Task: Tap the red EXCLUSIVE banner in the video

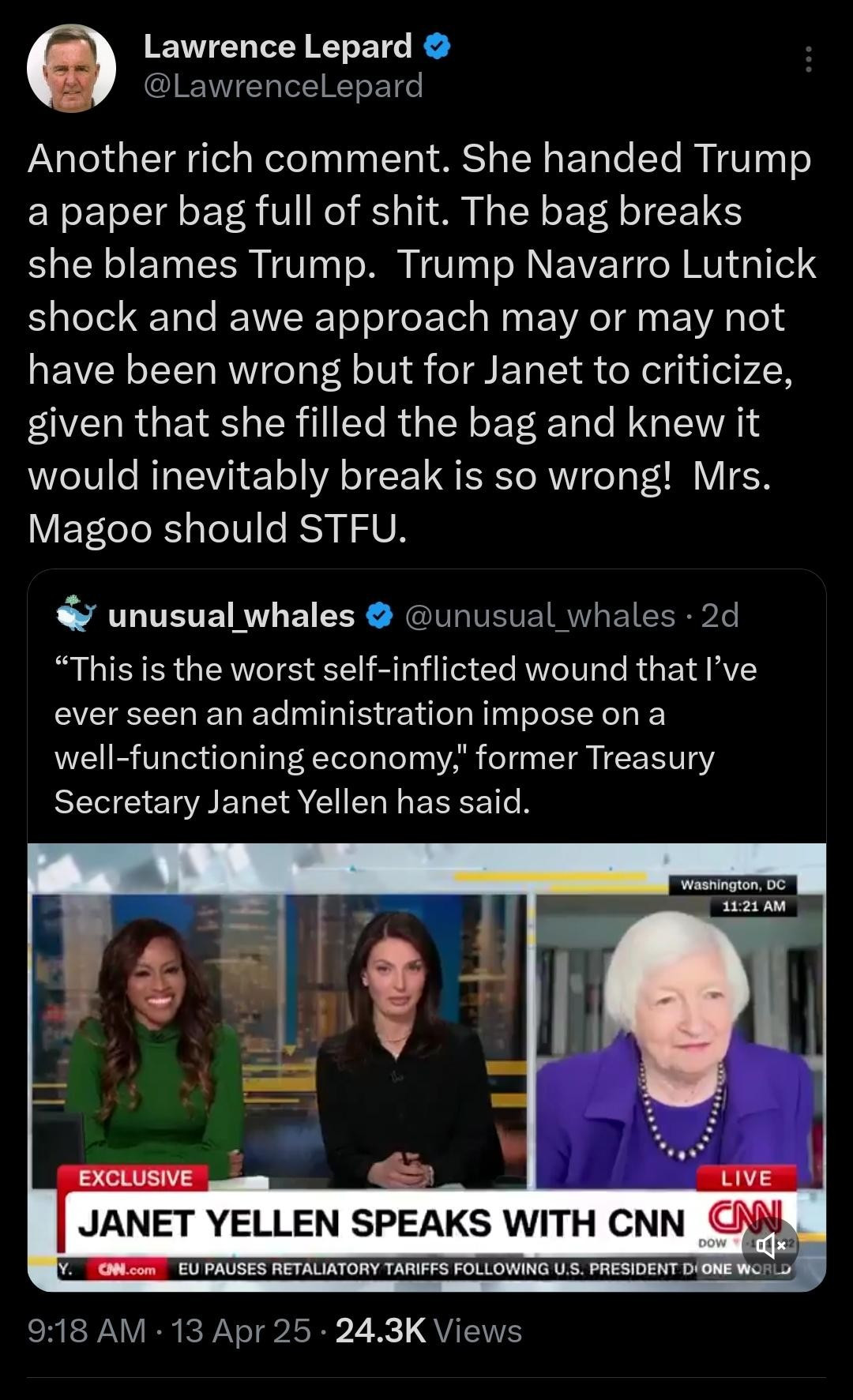Action: (135, 1178)
